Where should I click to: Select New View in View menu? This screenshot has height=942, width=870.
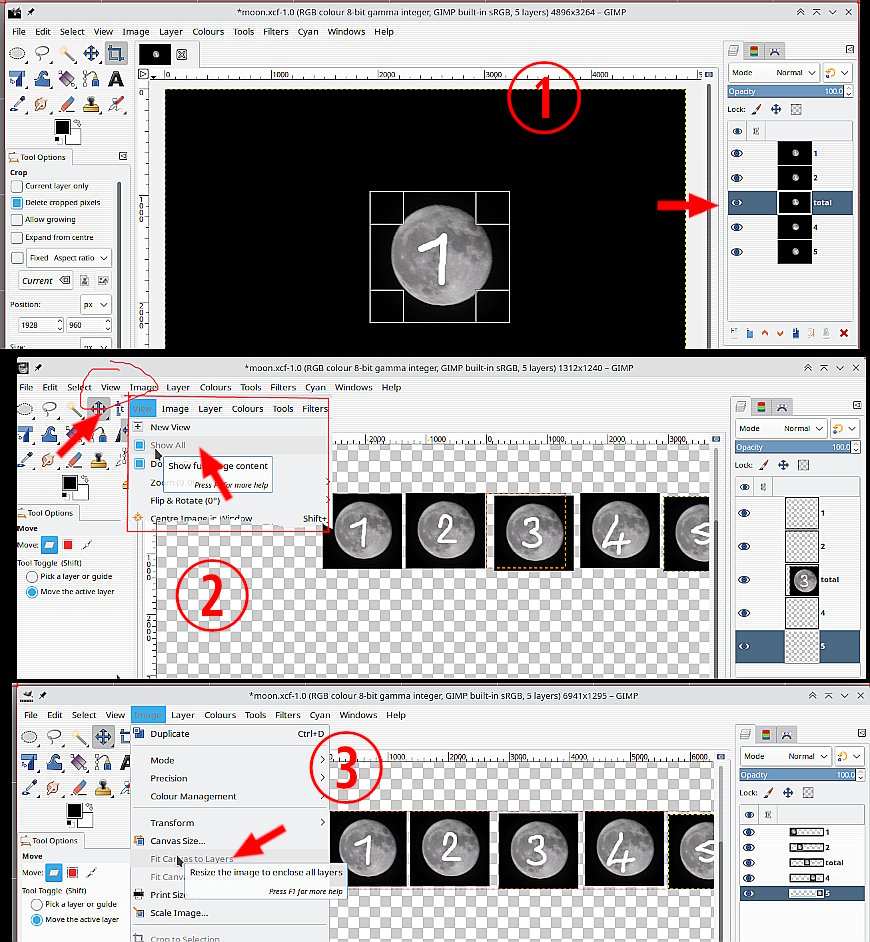click(229, 427)
